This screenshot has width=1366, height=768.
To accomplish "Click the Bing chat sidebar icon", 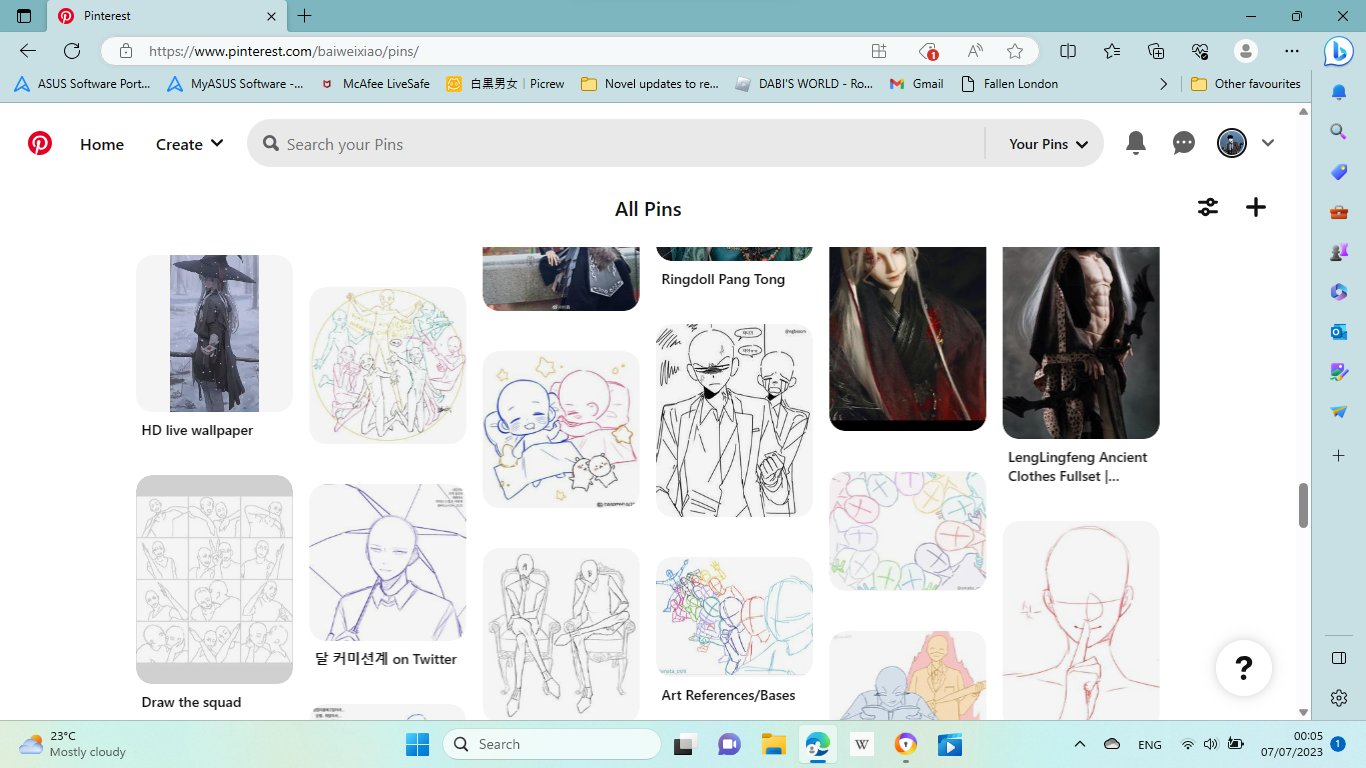I will click(x=1338, y=52).
